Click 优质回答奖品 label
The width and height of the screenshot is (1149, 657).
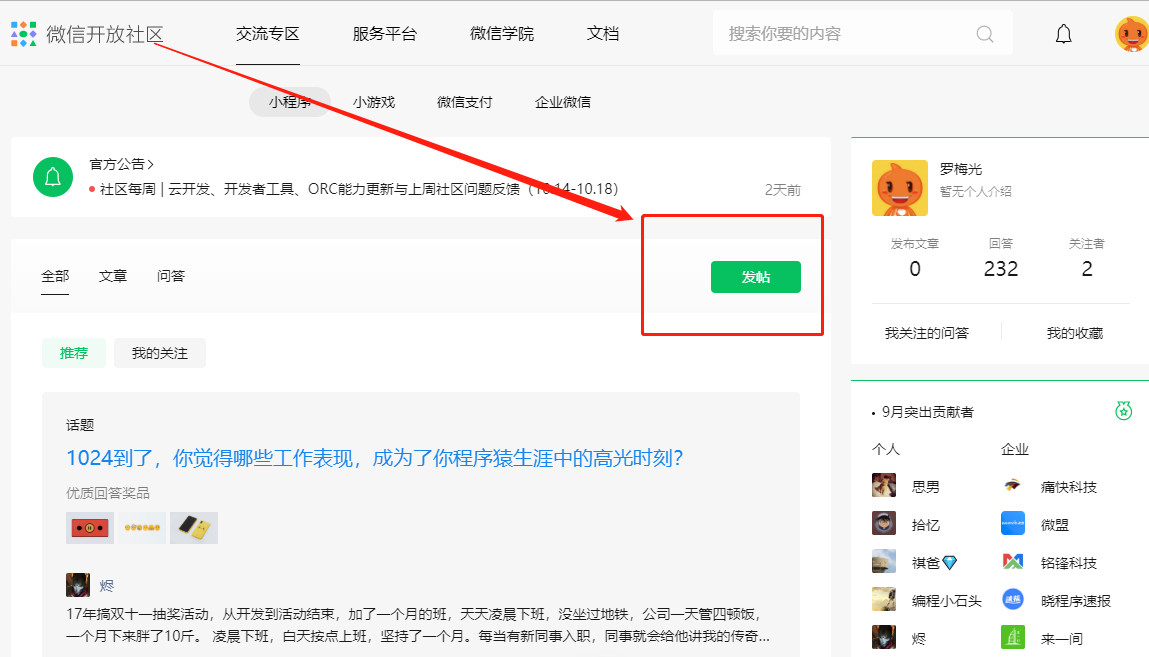[x=108, y=493]
